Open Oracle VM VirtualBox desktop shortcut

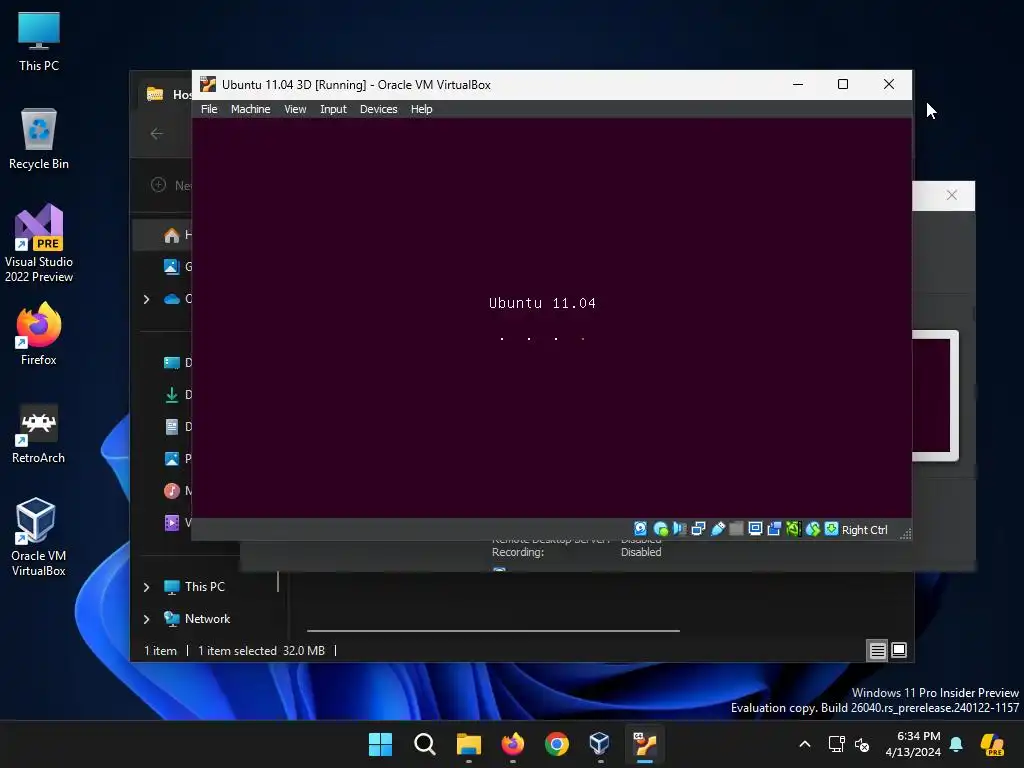[x=39, y=537]
